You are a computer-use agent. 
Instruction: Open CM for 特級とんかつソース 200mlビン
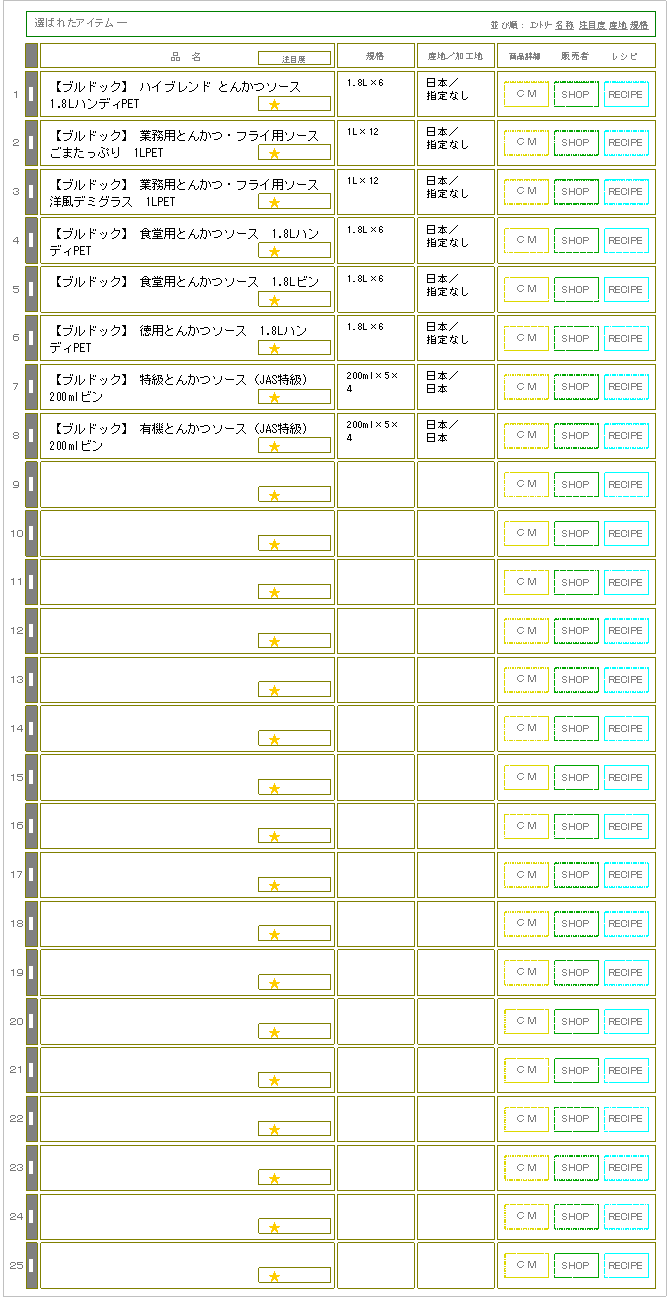(526, 387)
